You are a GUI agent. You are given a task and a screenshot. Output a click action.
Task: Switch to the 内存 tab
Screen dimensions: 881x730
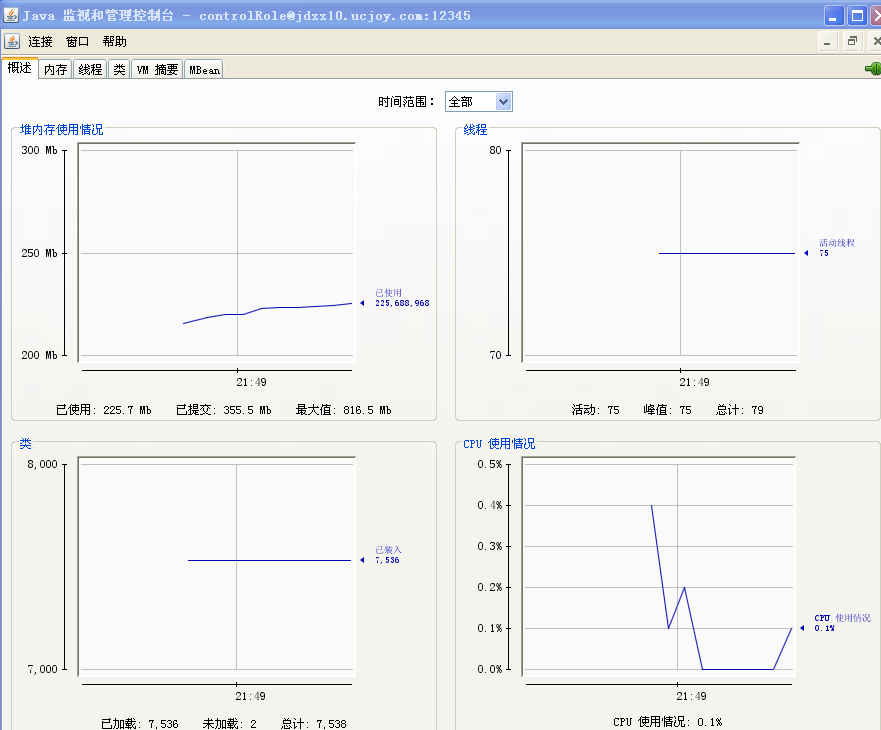[56, 69]
